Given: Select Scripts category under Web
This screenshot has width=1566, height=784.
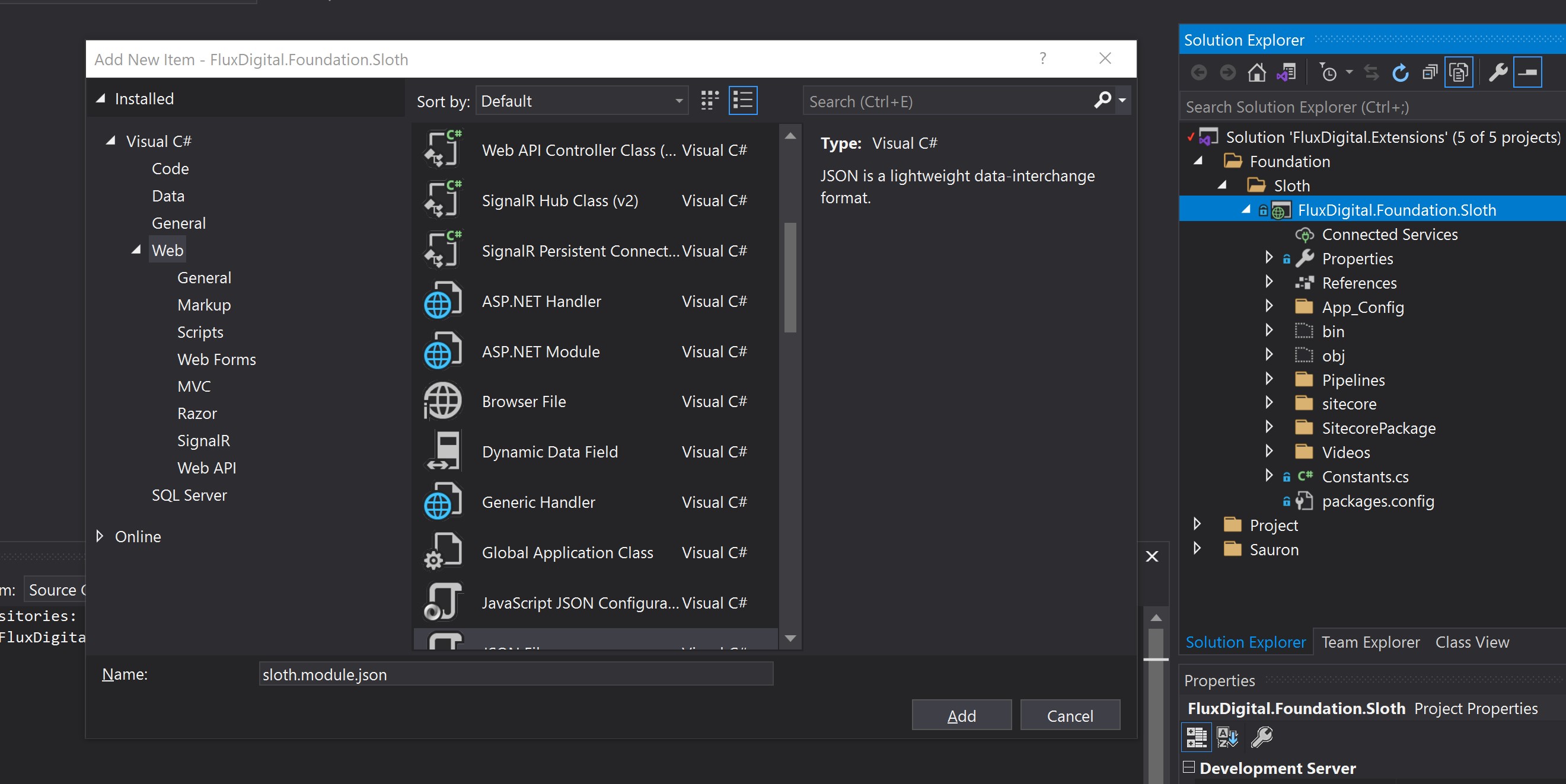Looking at the screenshot, I should [200, 332].
